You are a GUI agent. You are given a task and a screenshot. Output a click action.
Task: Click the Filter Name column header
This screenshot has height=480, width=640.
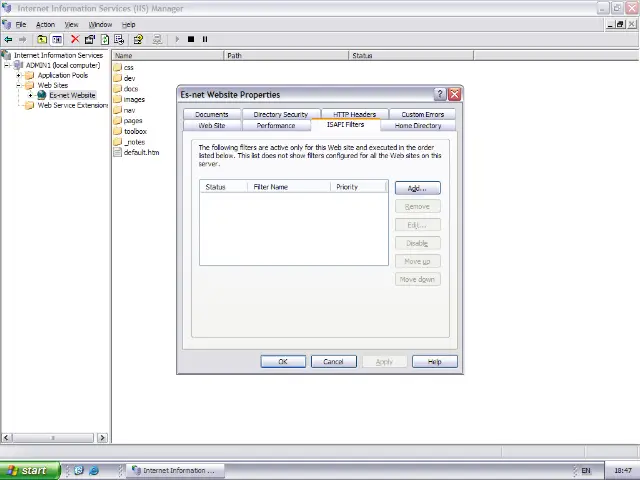click(x=289, y=187)
